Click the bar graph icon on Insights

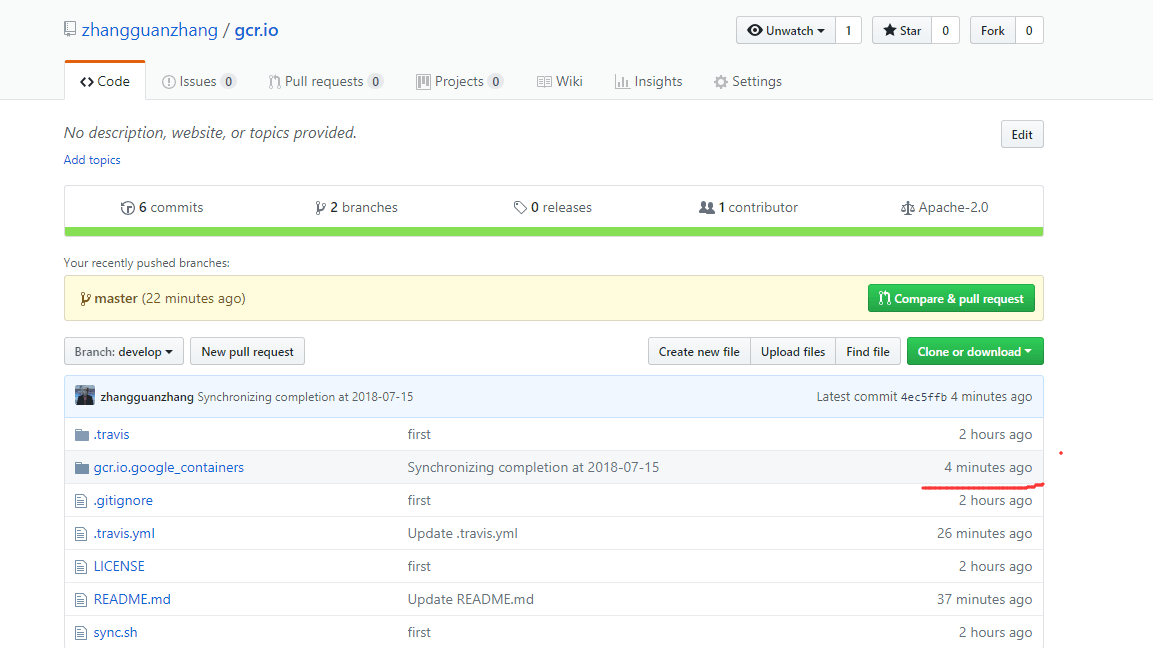tap(622, 82)
